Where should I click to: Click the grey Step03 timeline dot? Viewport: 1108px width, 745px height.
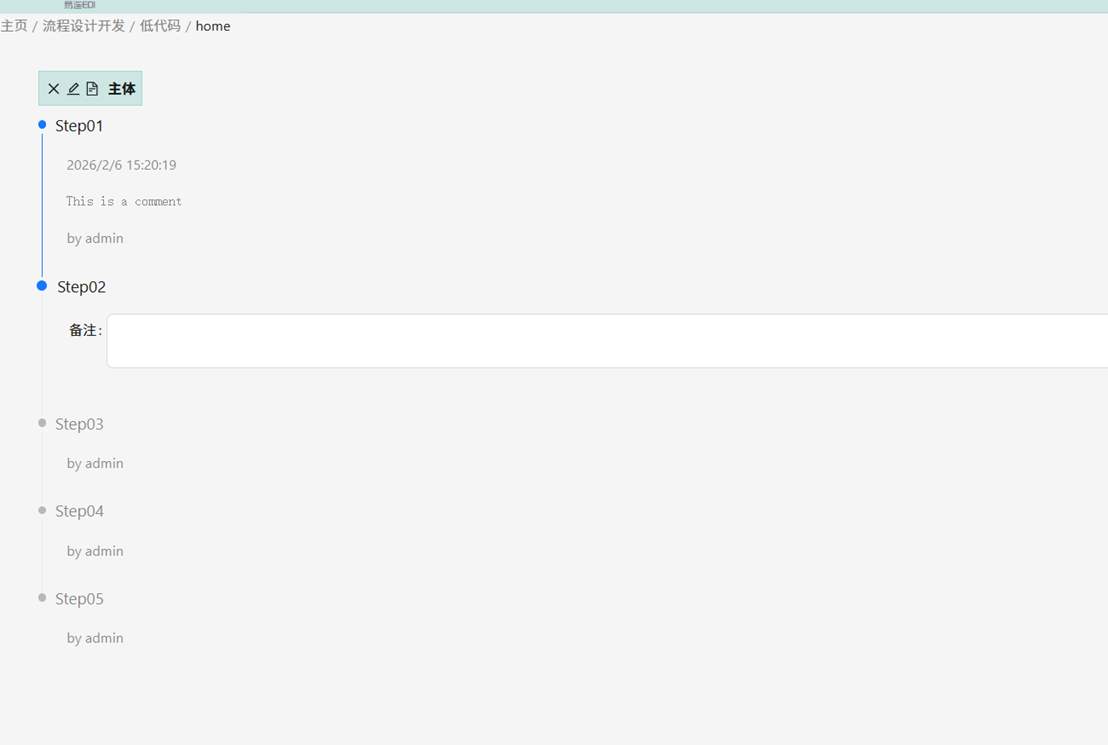click(42, 423)
